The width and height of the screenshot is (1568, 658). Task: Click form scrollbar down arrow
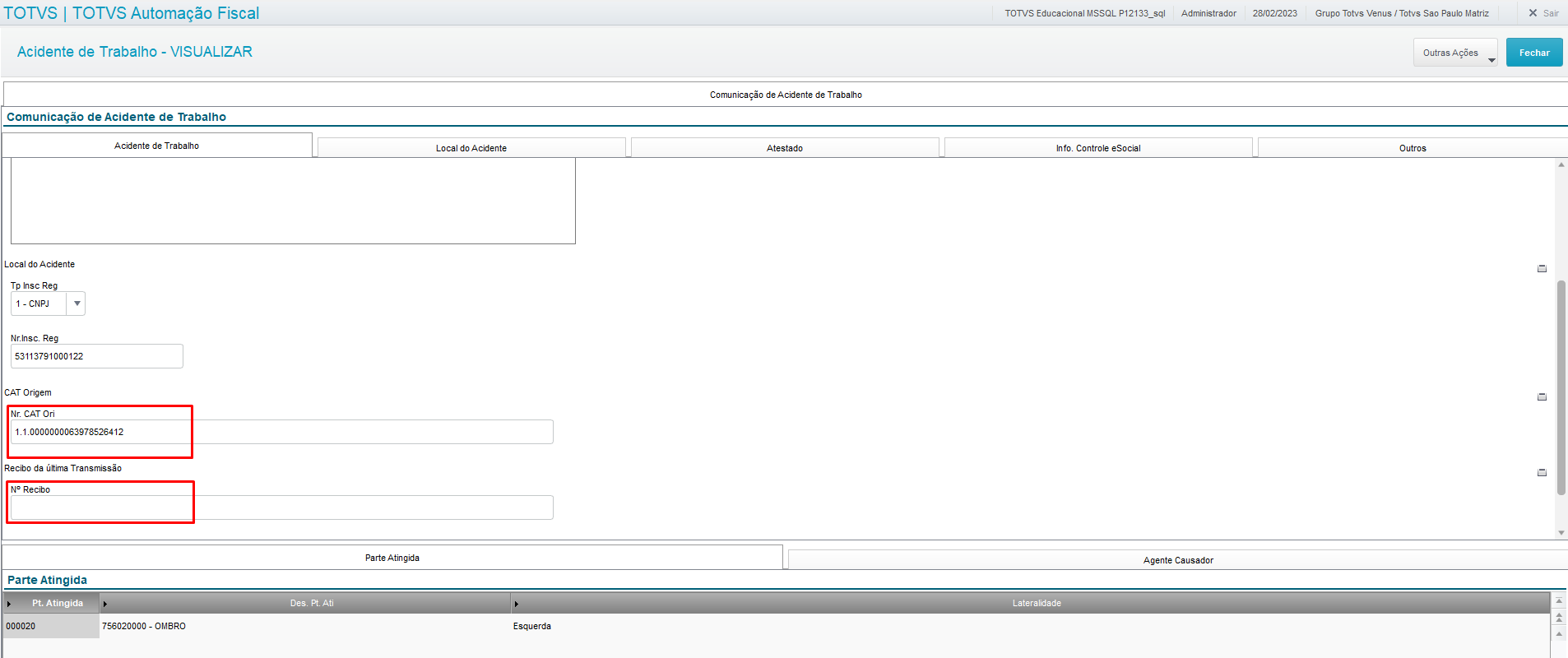[1561, 533]
